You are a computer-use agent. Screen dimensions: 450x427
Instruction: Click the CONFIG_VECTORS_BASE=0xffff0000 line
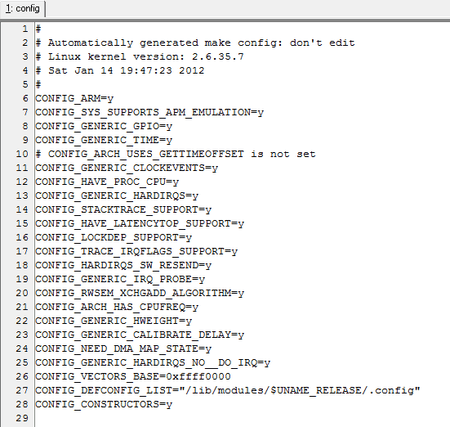click(133, 377)
